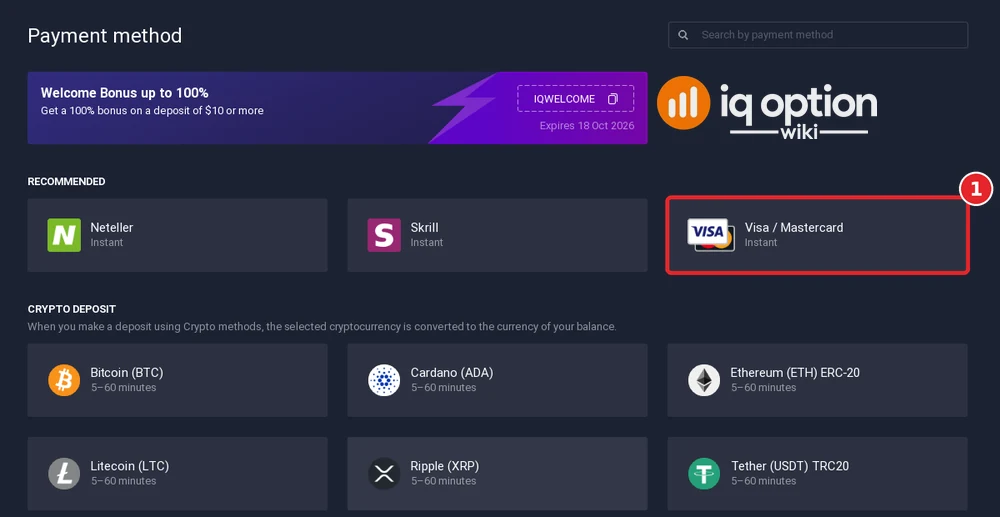This screenshot has width=1000, height=517.
Task: Click the Neteller green N icon
Action: (64, 235)
